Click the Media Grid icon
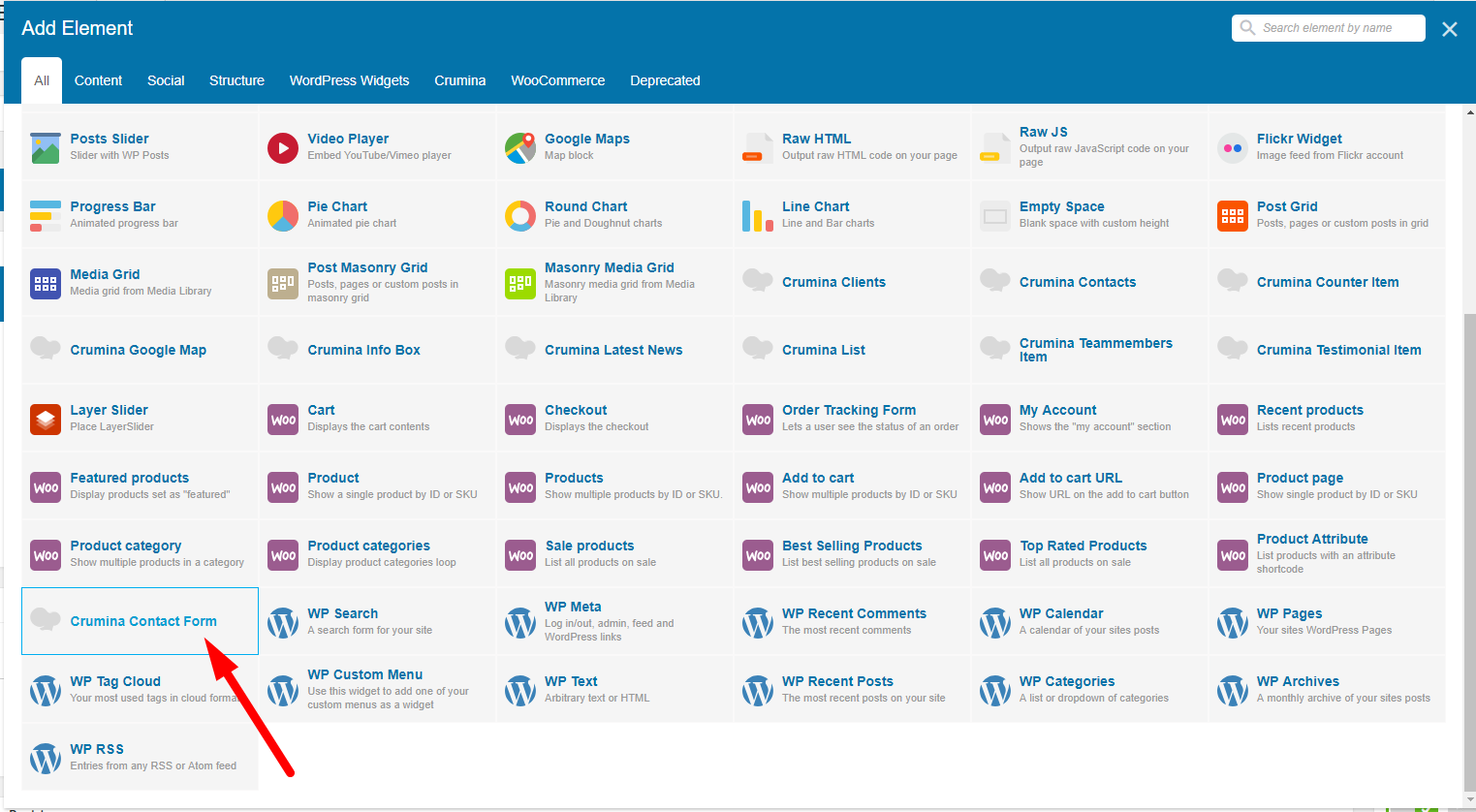Image resolution: width=1476 pixels, height=812 pixels. point(46,284)
